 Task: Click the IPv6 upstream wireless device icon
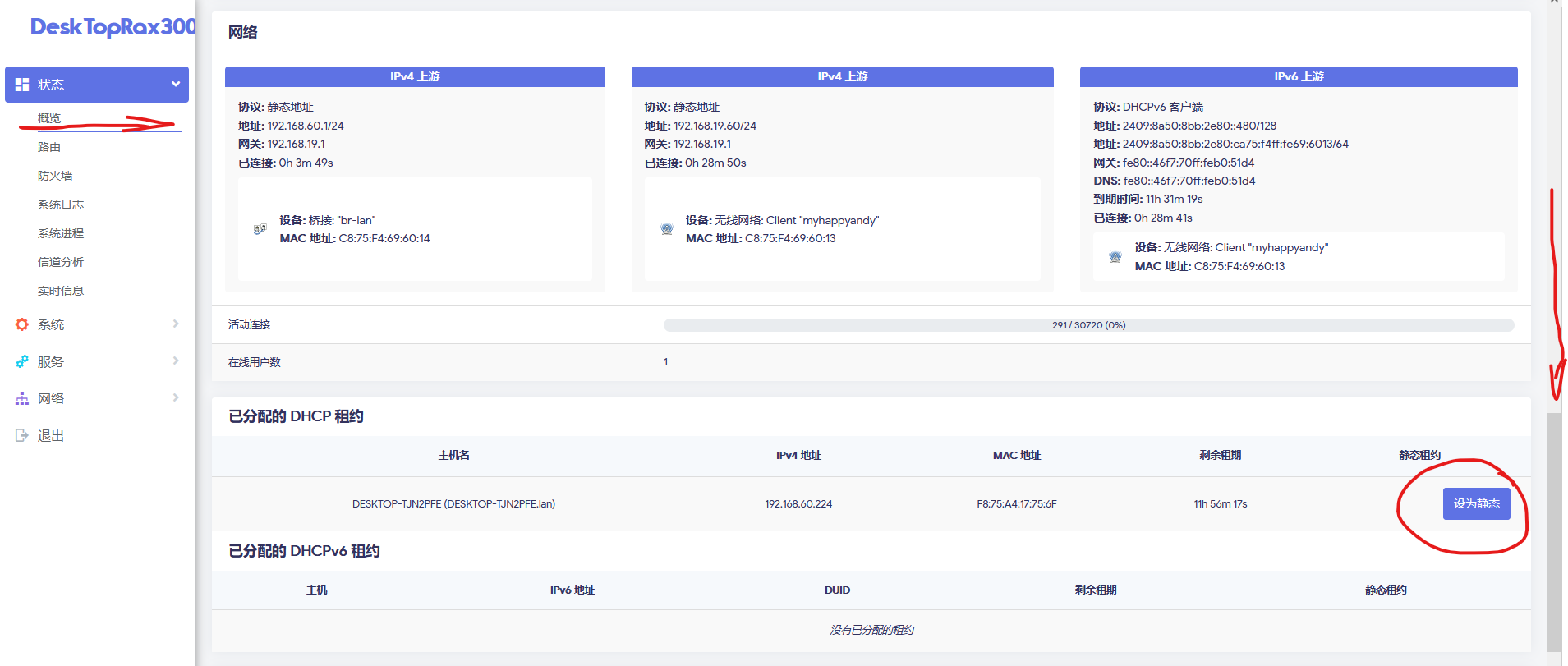(1115, 256)
